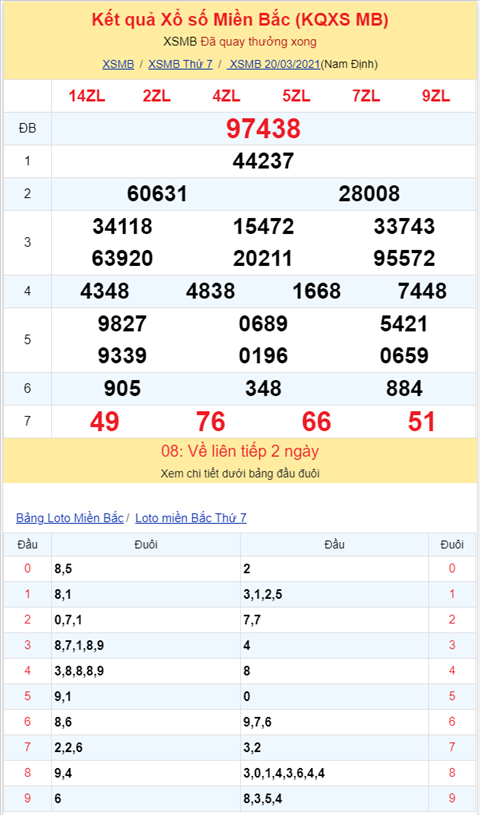The width and height of the screenshot is (480, 815).
Task: Select second prize number 28008
Action: coord(369,194)
